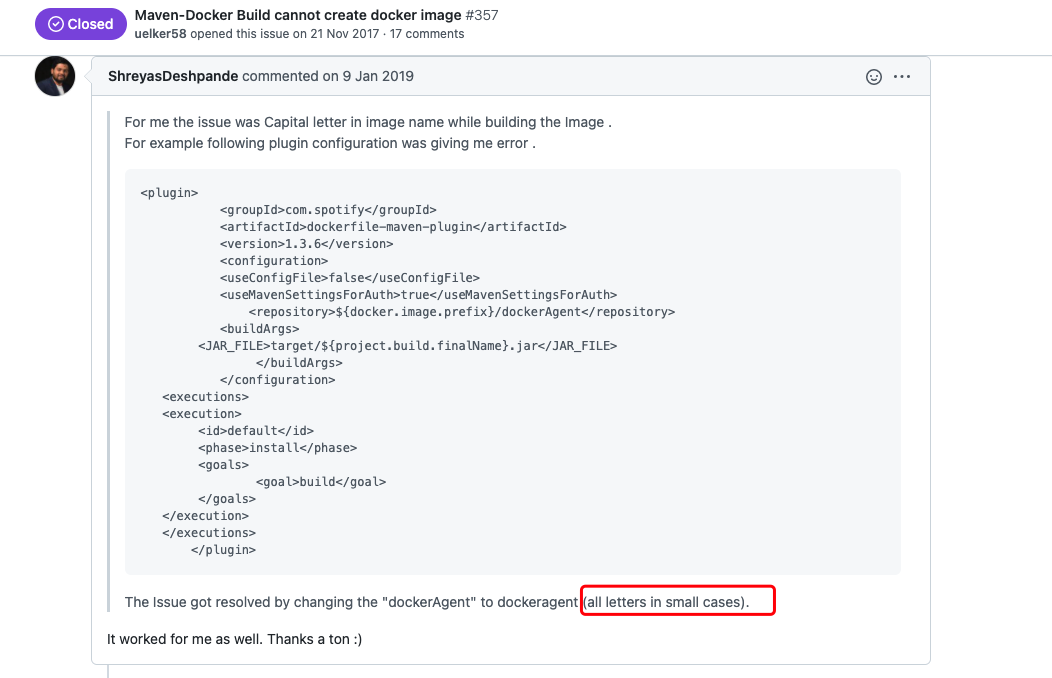Click the "It worked for me as well" reply text
The width and height of the screenshot is (1052, 678).
(x=234, y=638)
